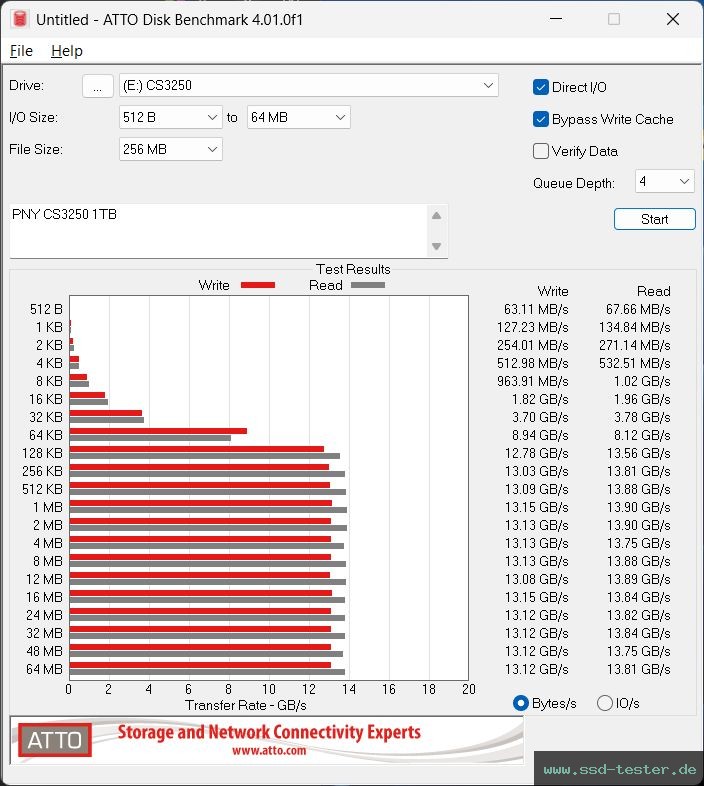Expand the drive selection dropdown (E:) CS3250
Viewport: 704px width, 786px height.
308,85
